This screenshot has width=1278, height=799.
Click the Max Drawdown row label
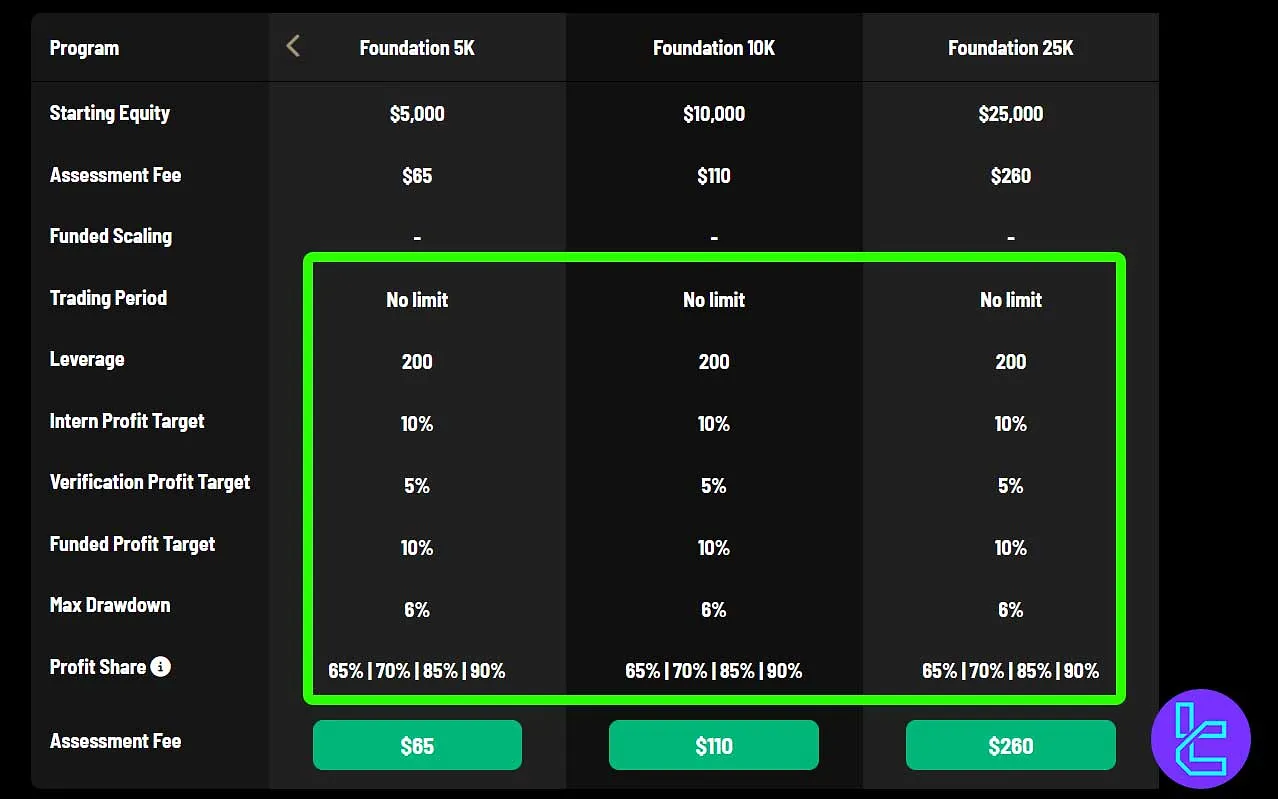pyautogui.click(x=110, y=605)
